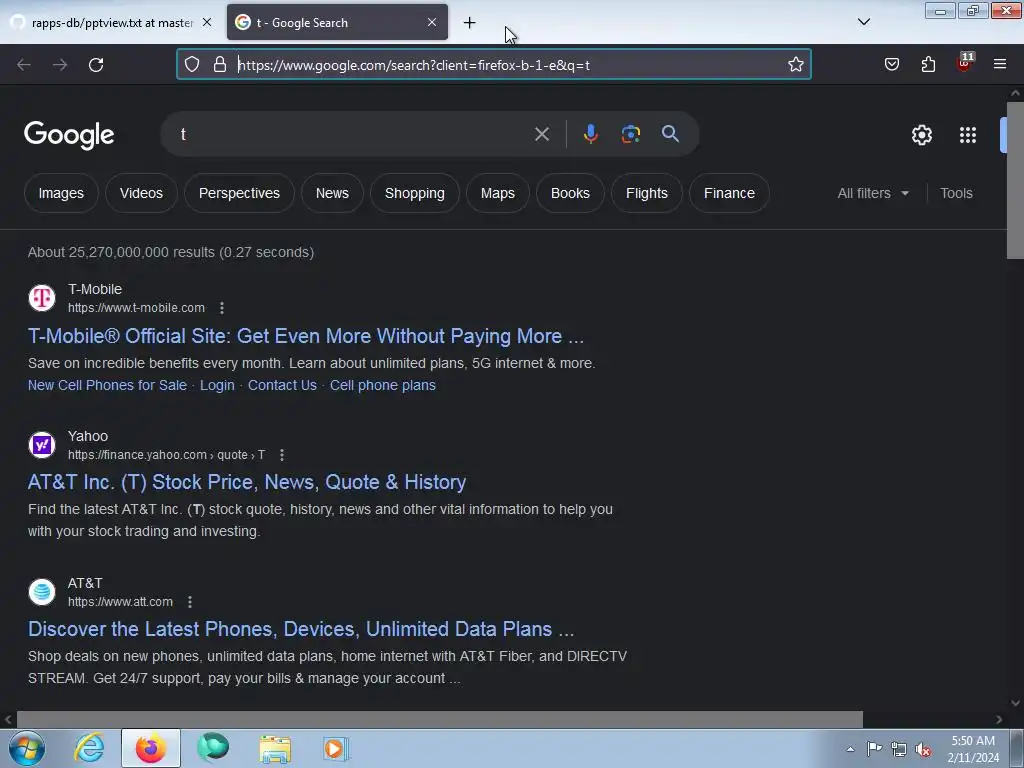Open the search Tools options
1024x768 pixels.
956,193
